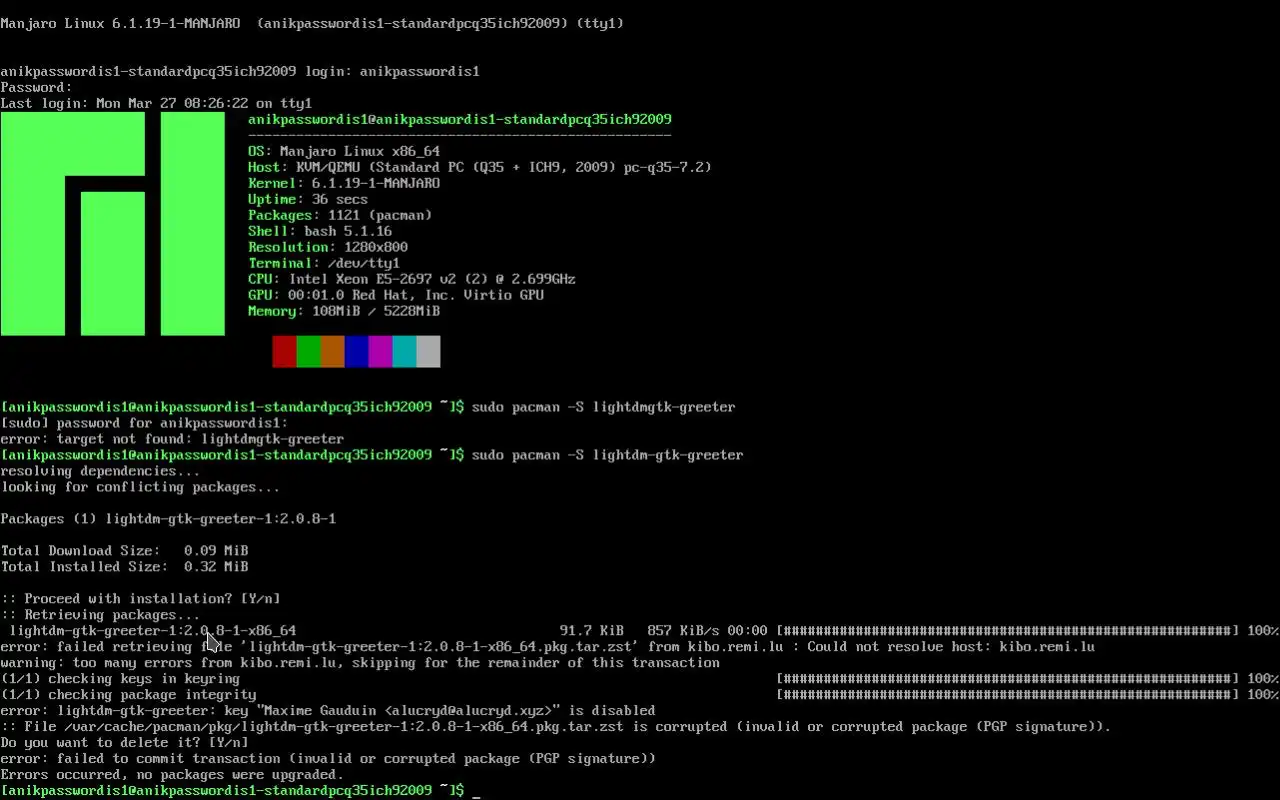Image resolution: width=1280 pixels, height=800 pixels.
Task: Click the green color block in palette
Action: pyautogui.click(x=308, y=351)
